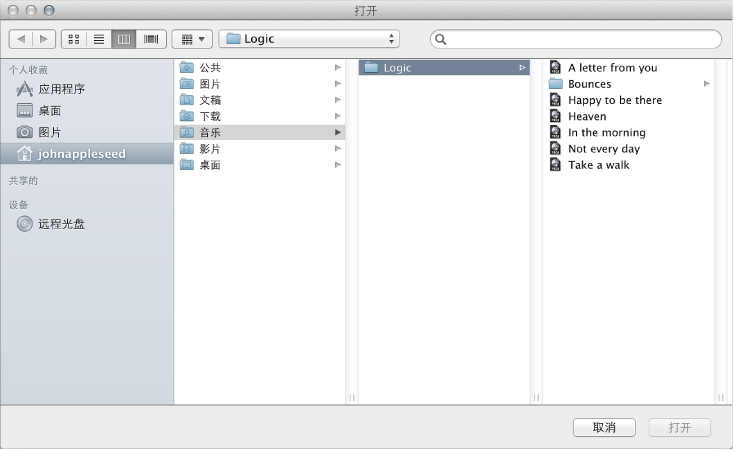The height and width of the screenshot is (450, 734).
Task: Go forward with the right arrow button
Action: pyautogui.click(x=44, y=39)
